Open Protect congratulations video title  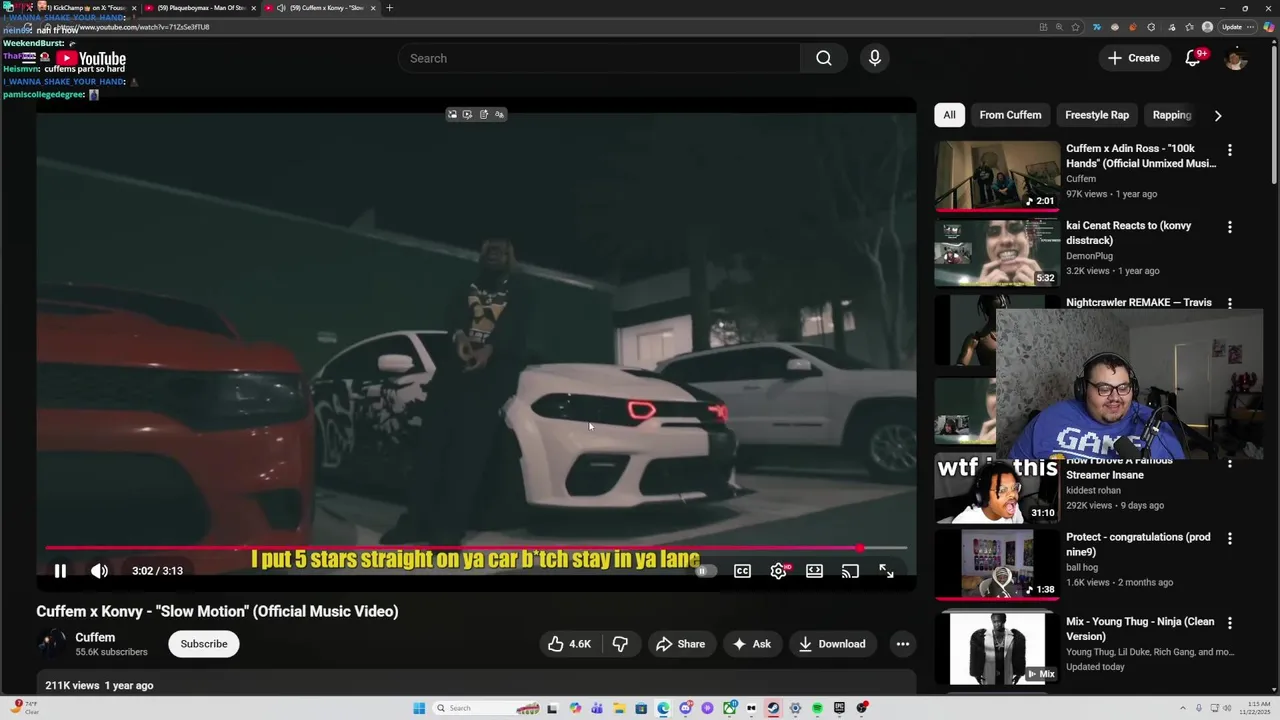click(1138, 544)
